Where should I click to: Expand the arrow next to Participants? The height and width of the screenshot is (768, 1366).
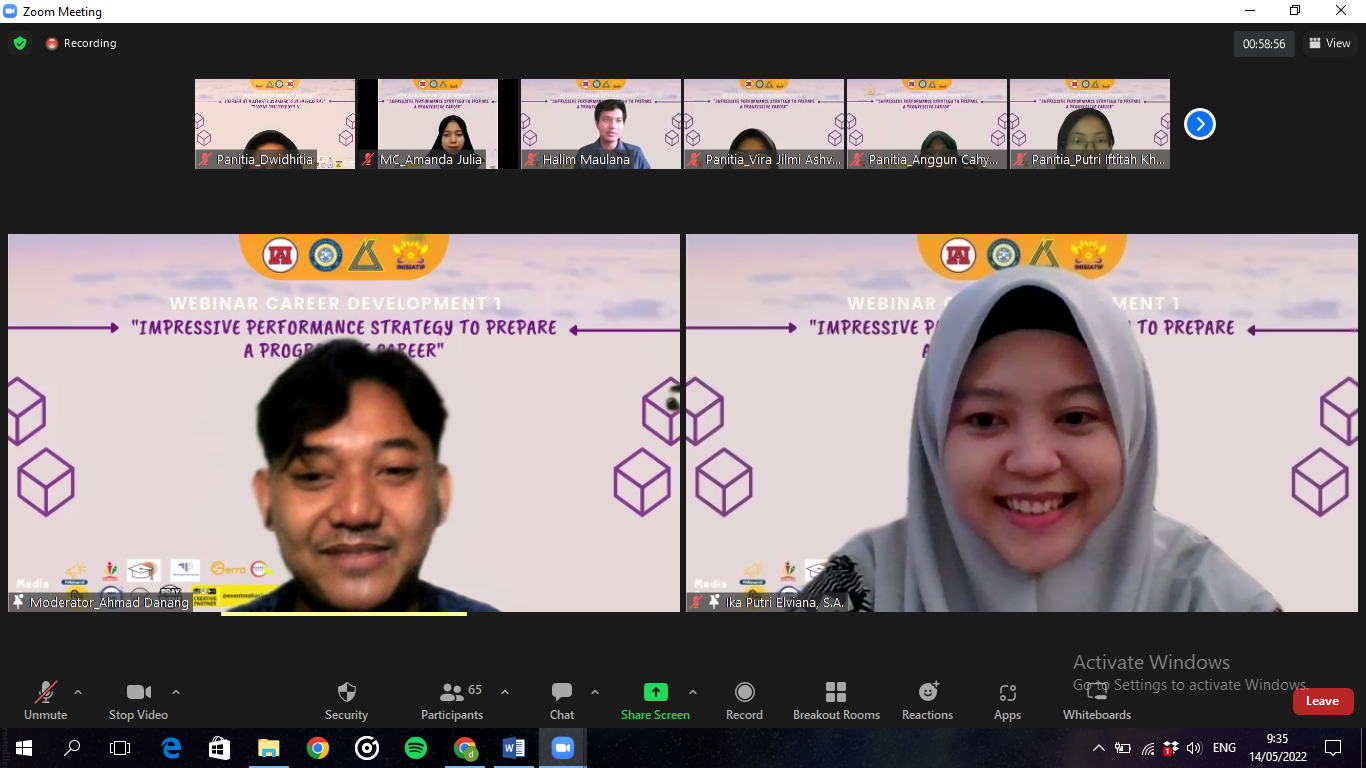[505, 692]
